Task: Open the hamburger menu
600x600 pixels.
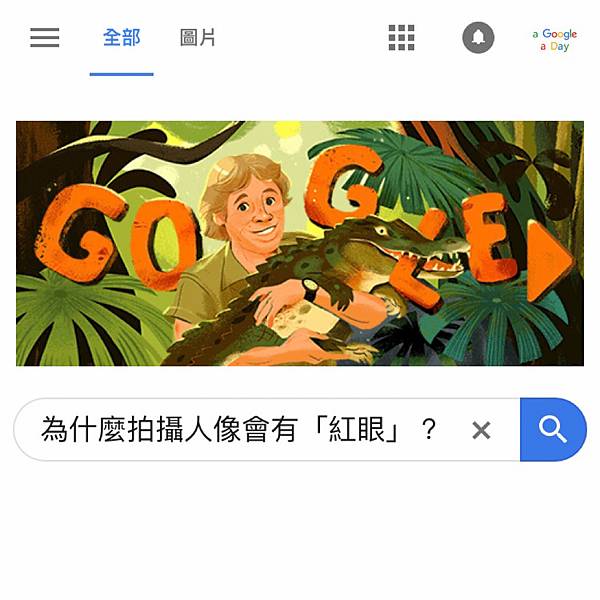Action: pyautogui.click(x=45, y=38)
